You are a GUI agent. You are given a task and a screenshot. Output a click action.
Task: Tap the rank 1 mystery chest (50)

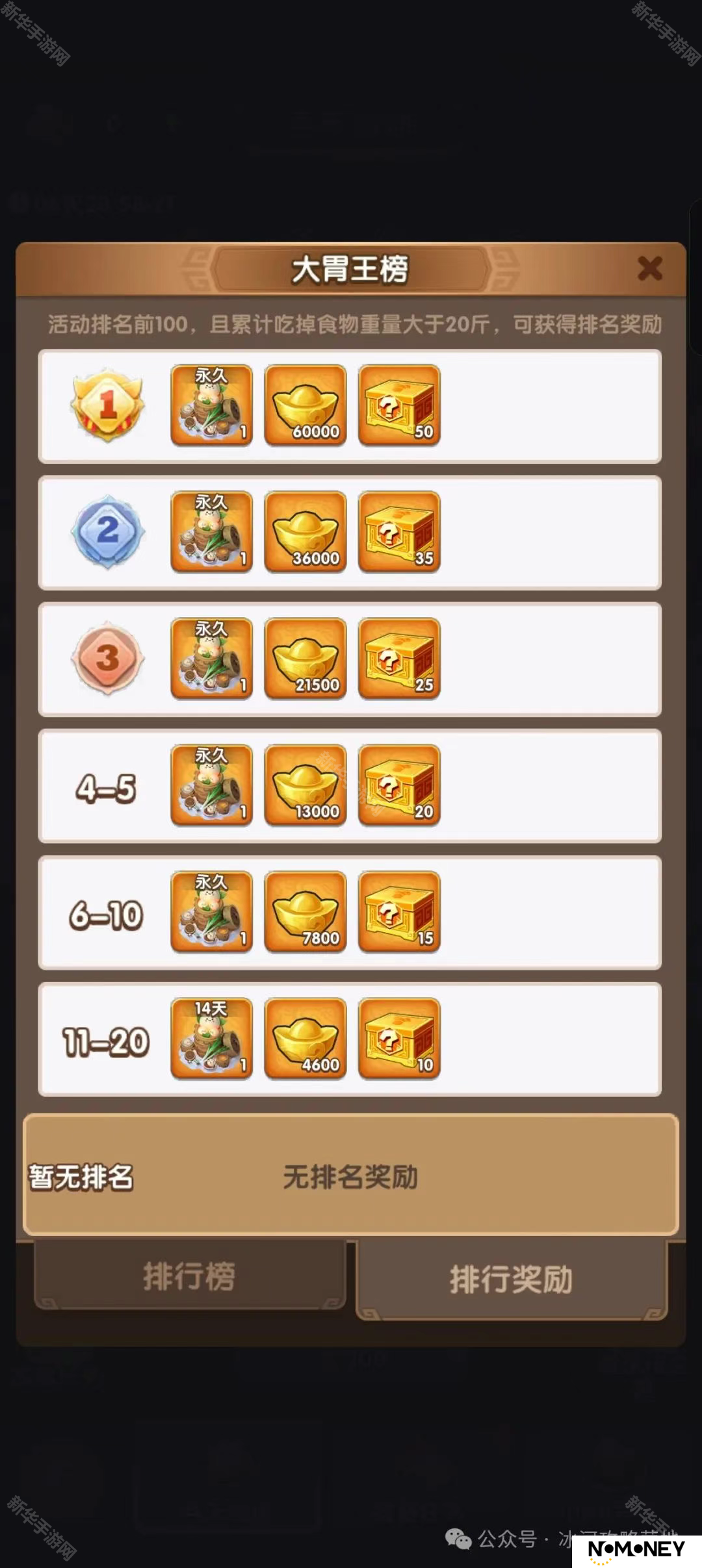tap(399, 405)
